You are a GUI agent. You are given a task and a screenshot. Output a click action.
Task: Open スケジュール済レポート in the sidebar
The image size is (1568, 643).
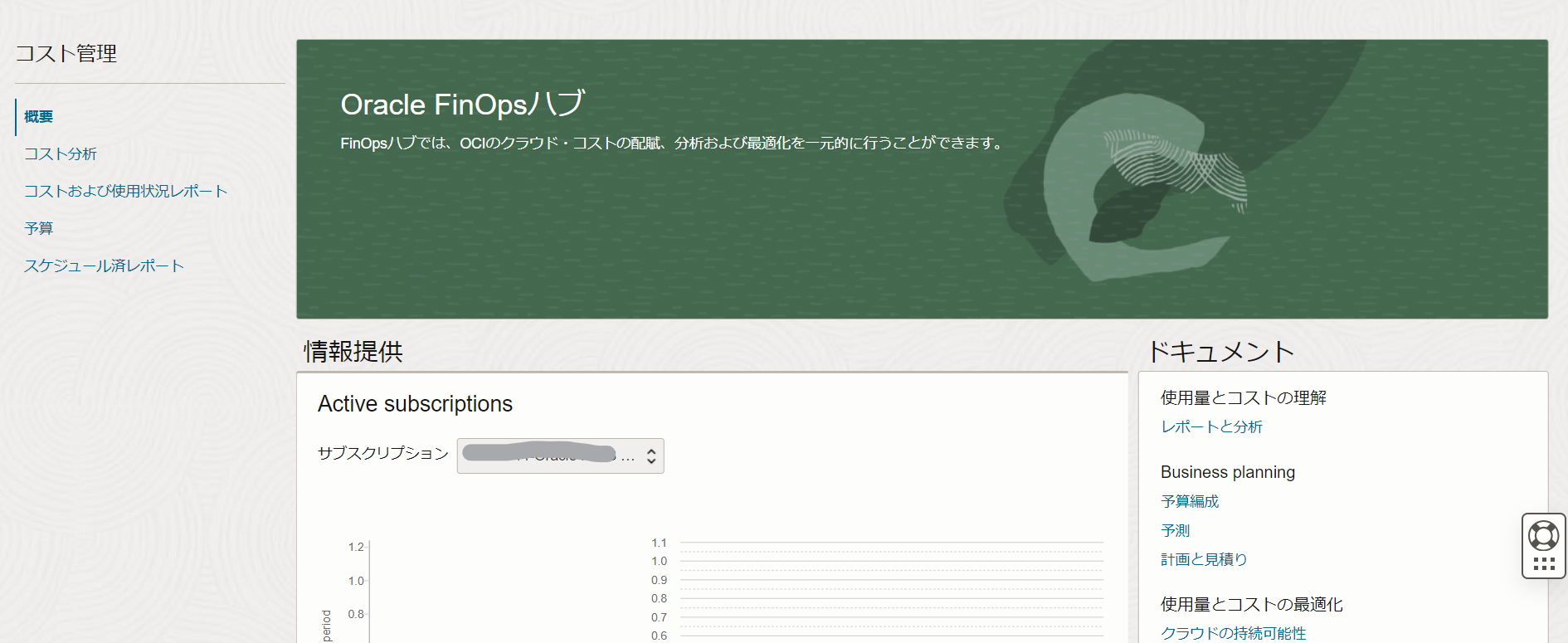coord(104,266)
